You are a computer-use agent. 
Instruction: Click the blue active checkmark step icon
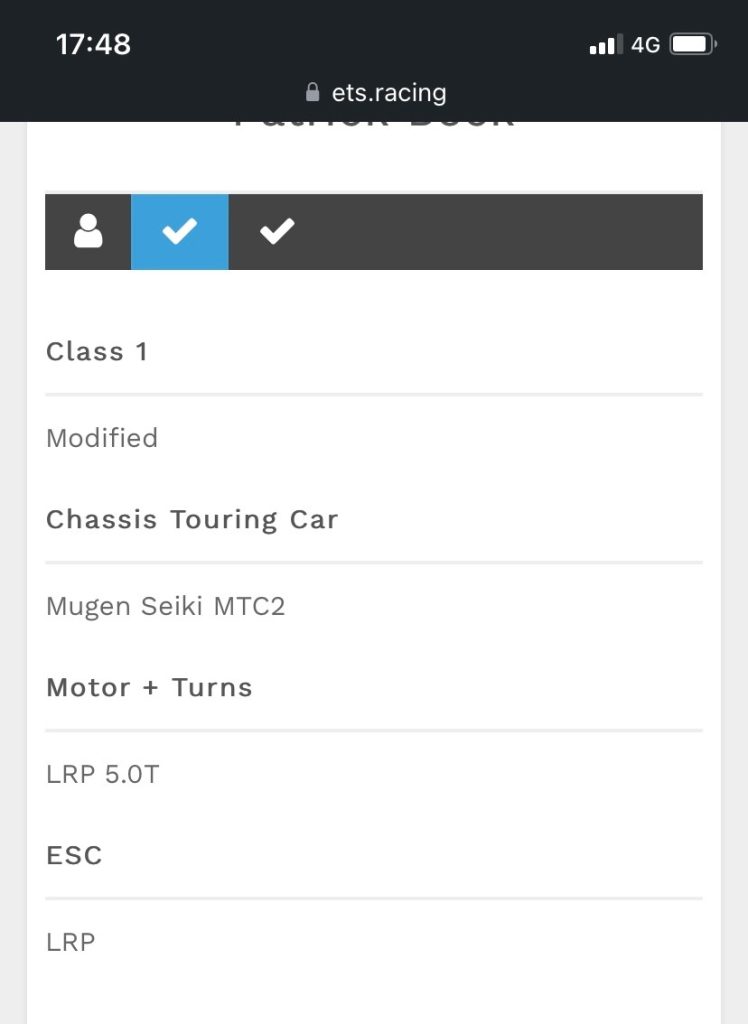click(179, 231)
